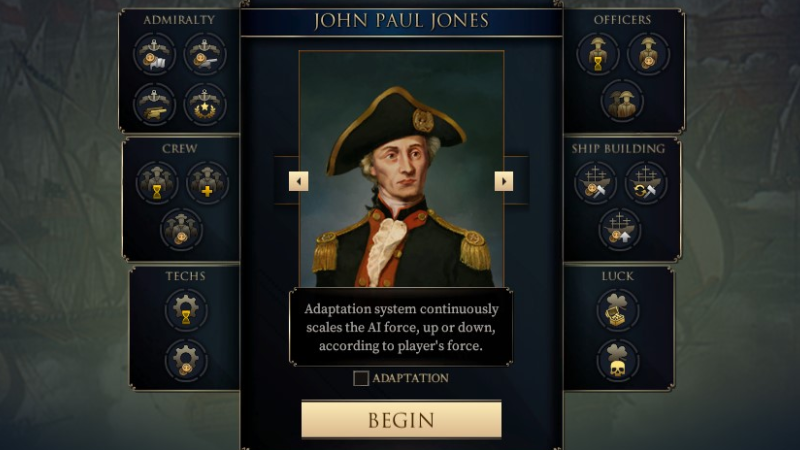Show next character with right arrow

(x=504, y=181)
